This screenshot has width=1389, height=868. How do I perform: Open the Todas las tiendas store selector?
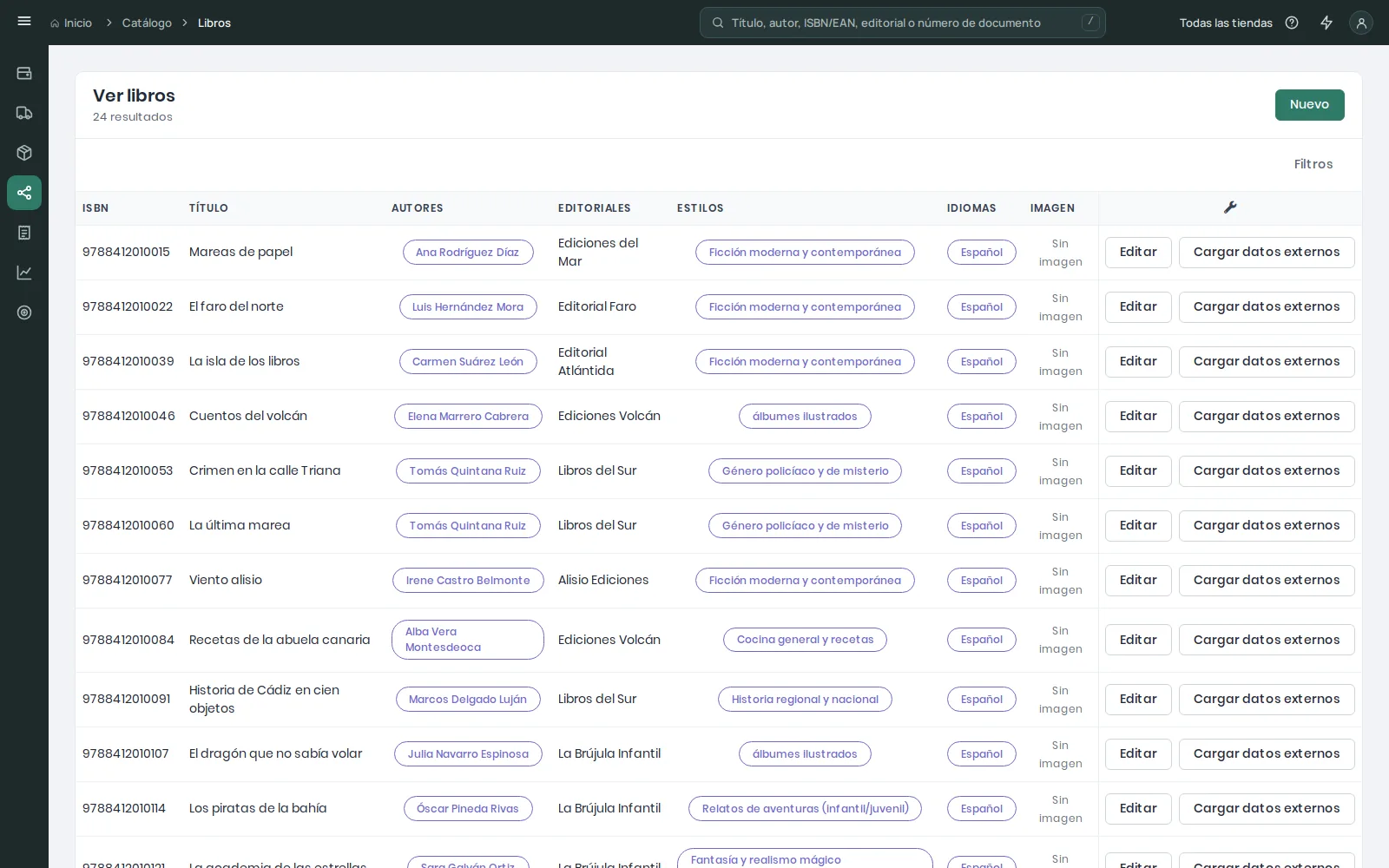1226,23
